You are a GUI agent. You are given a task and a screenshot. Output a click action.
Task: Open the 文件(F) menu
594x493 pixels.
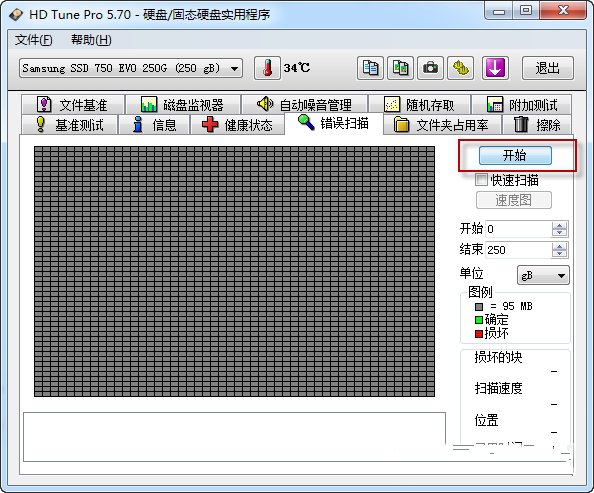(x=33, y=40)
